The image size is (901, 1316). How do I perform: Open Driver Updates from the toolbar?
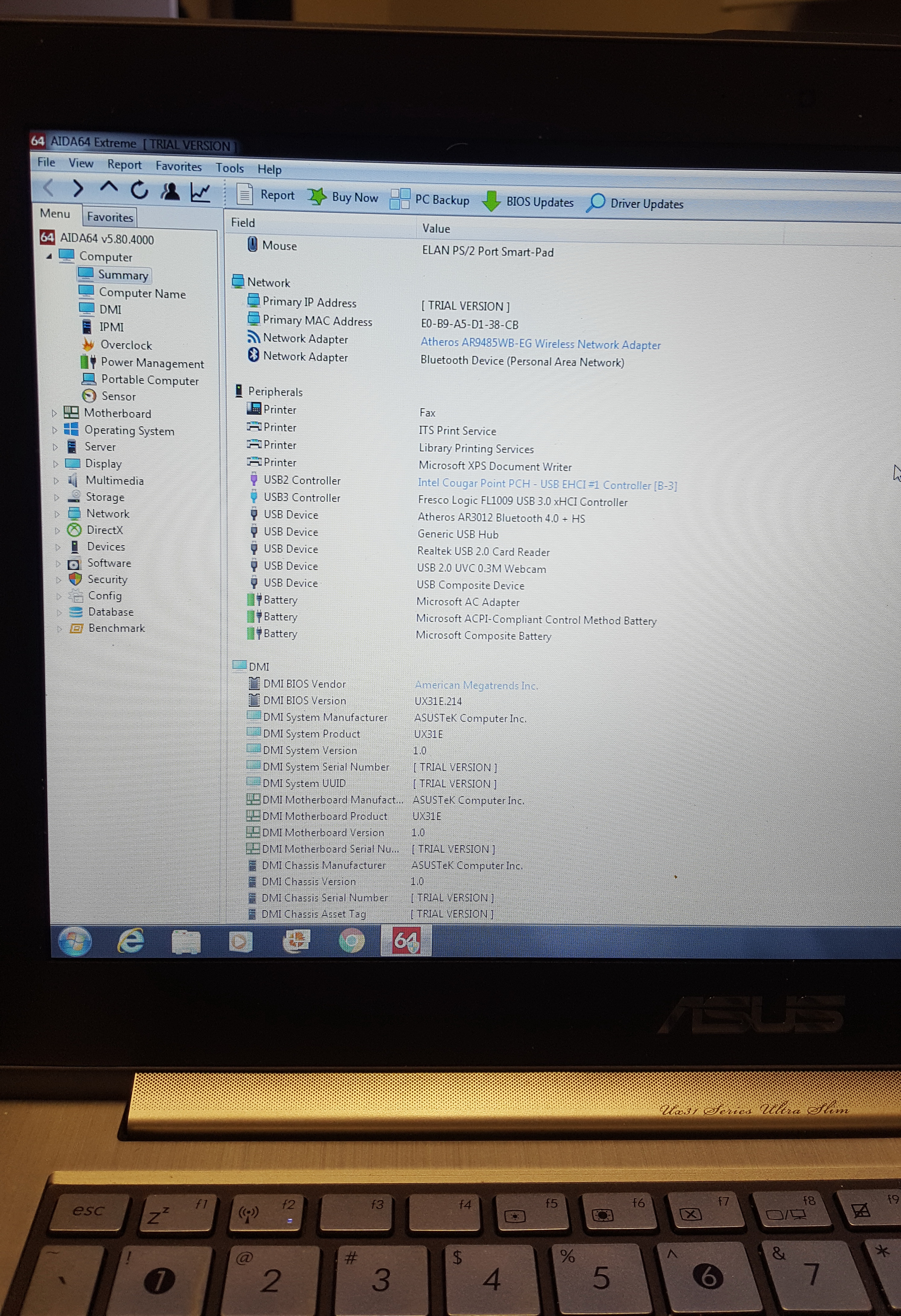coord(635,203)
